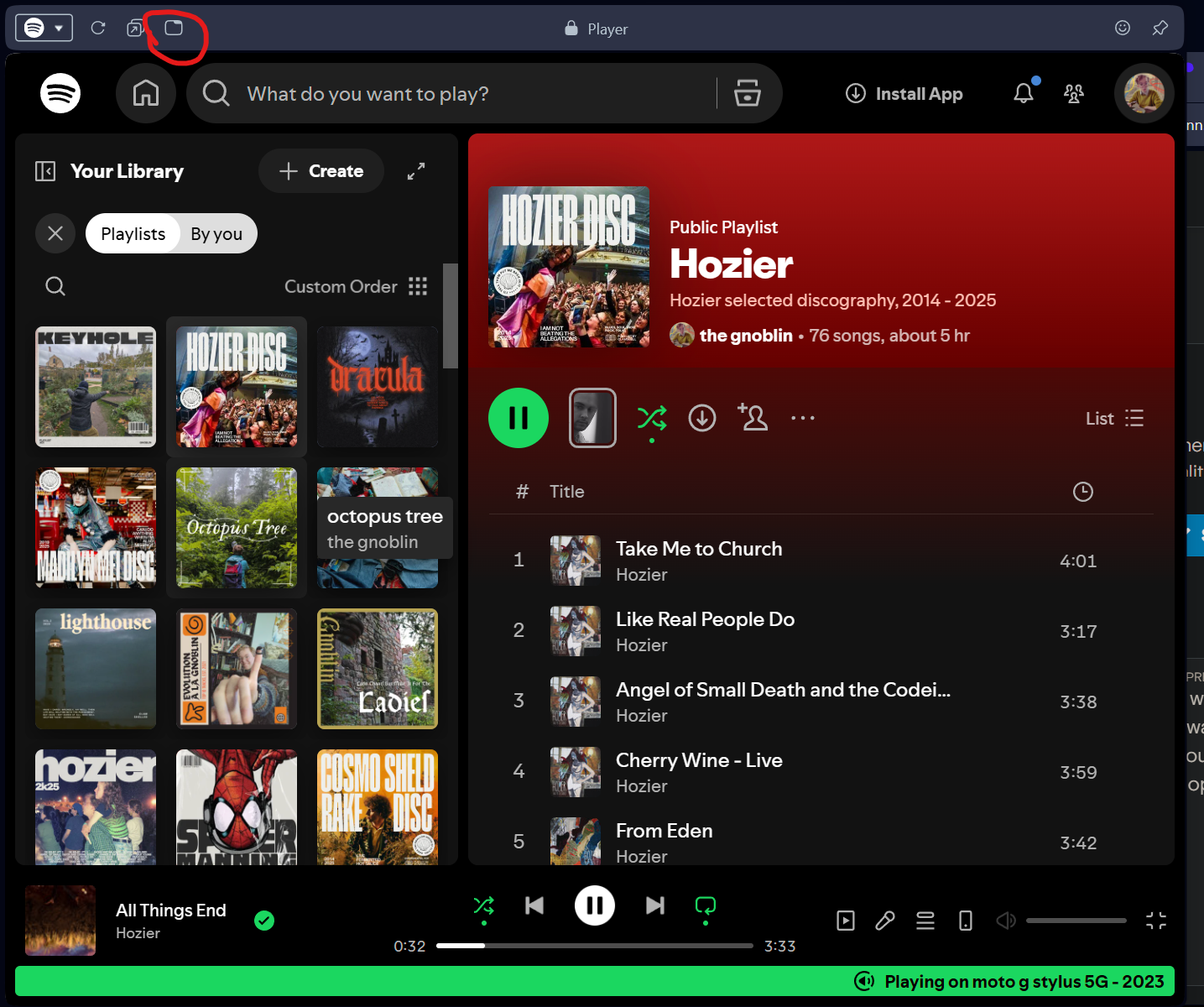The image size is (1204, 1007).
Task: Open Friend Activity icon
Action: coord(1073,93)
